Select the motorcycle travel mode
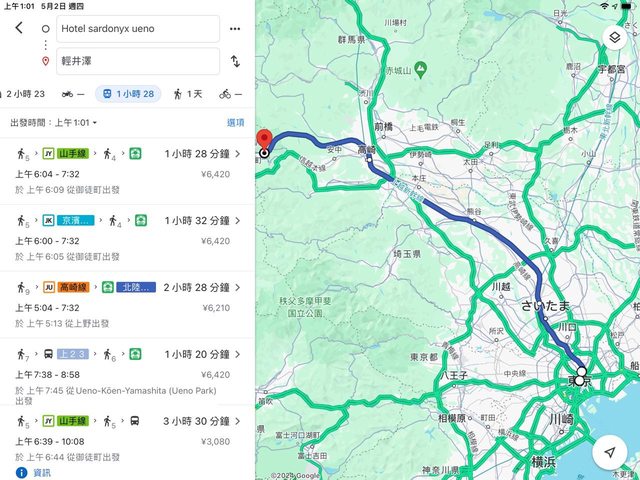 pos(73,93)
